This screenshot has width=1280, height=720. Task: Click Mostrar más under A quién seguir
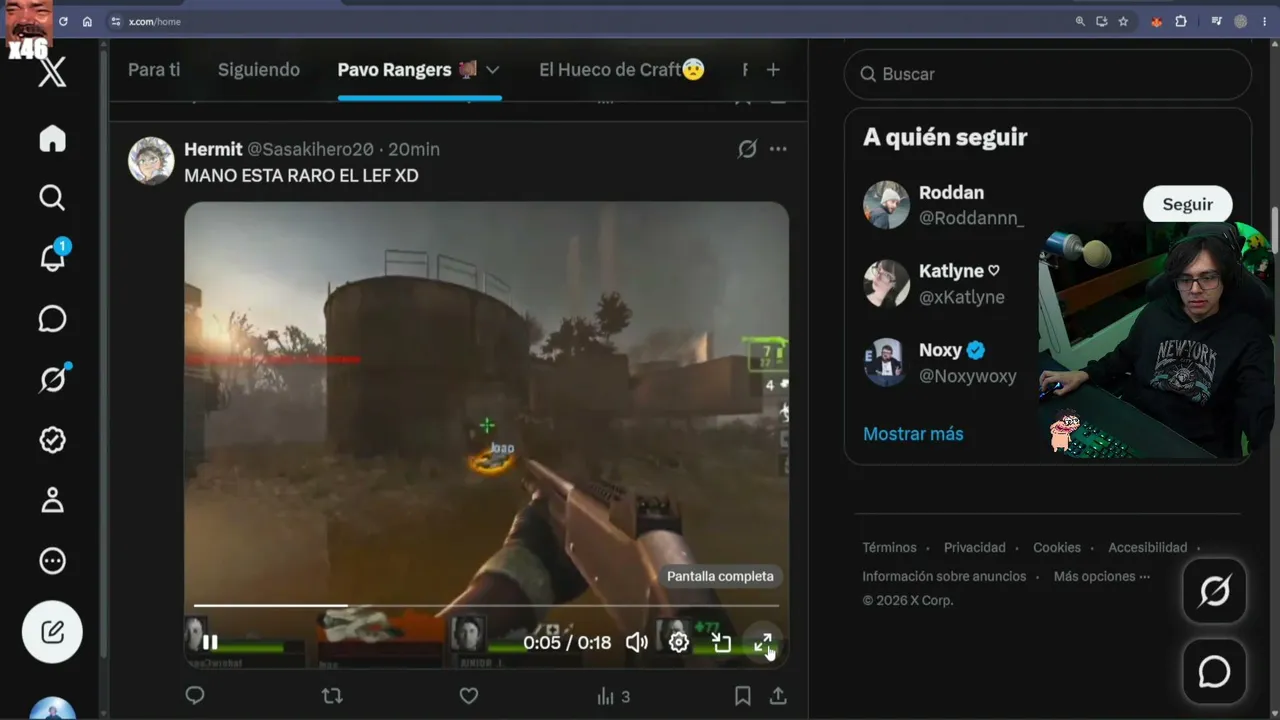[x=913, y=434]
